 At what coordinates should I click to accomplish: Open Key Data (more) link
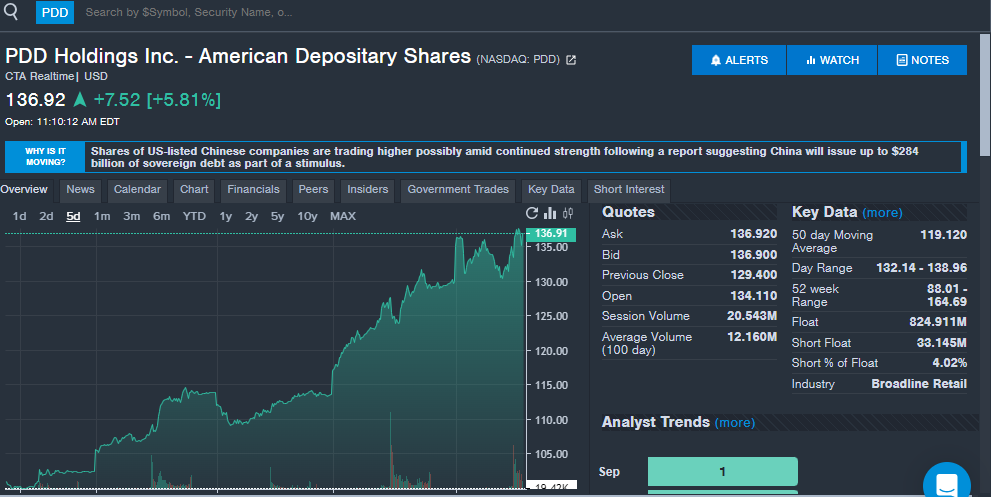pos(882,212)
